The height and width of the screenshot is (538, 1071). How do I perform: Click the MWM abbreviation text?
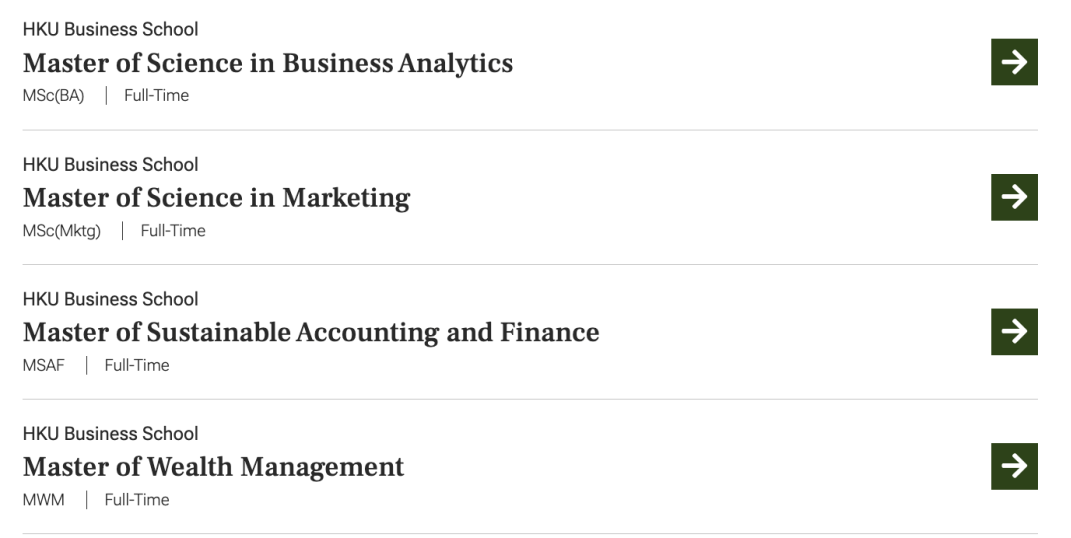(43, 500)
